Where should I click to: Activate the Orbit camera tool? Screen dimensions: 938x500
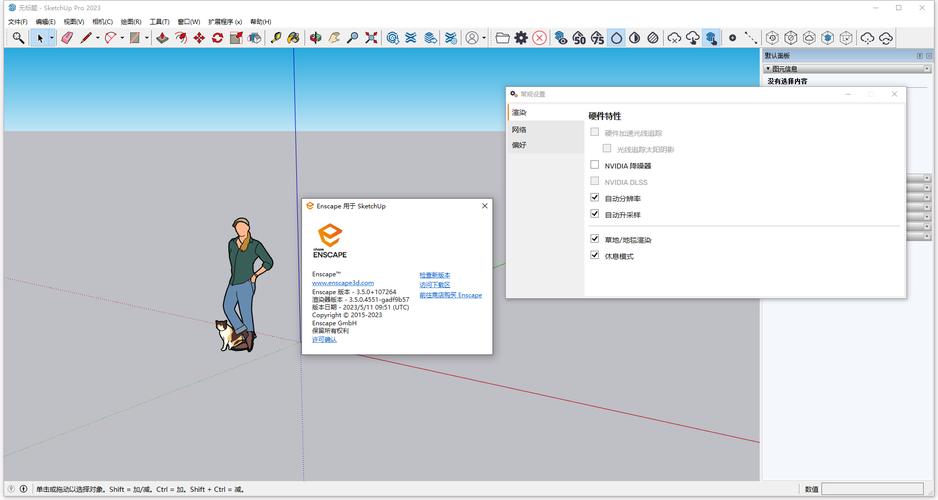pyautogui.click(x=316, y=38)
